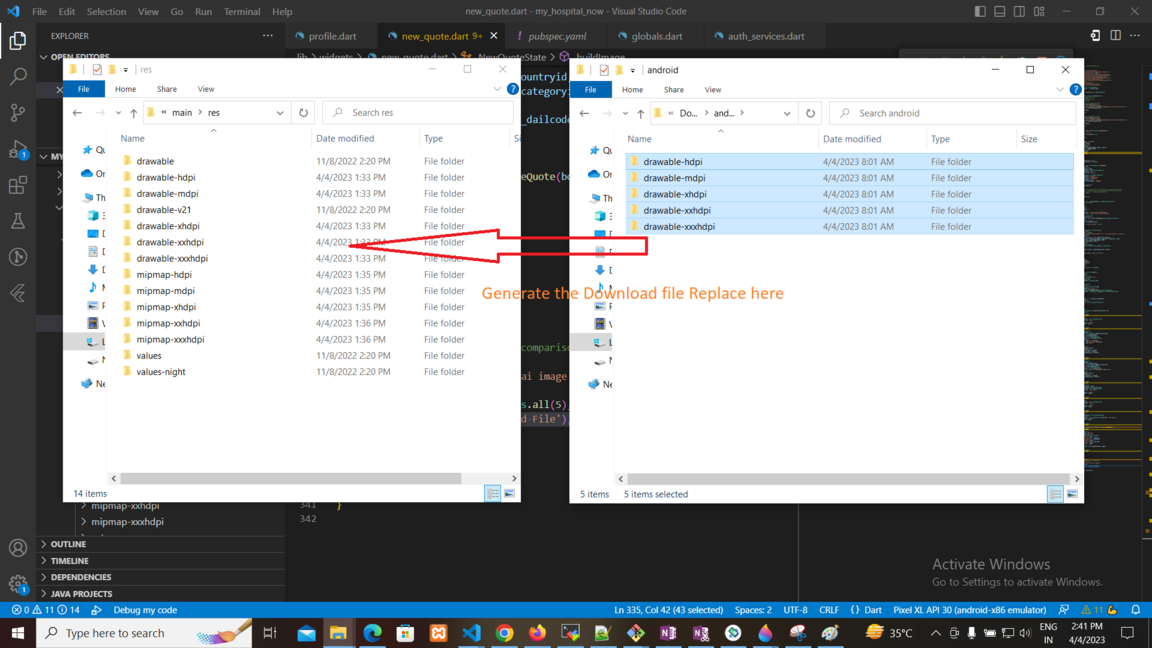
Task: Click Debug my code in status bar
Action: coord(144,610)
